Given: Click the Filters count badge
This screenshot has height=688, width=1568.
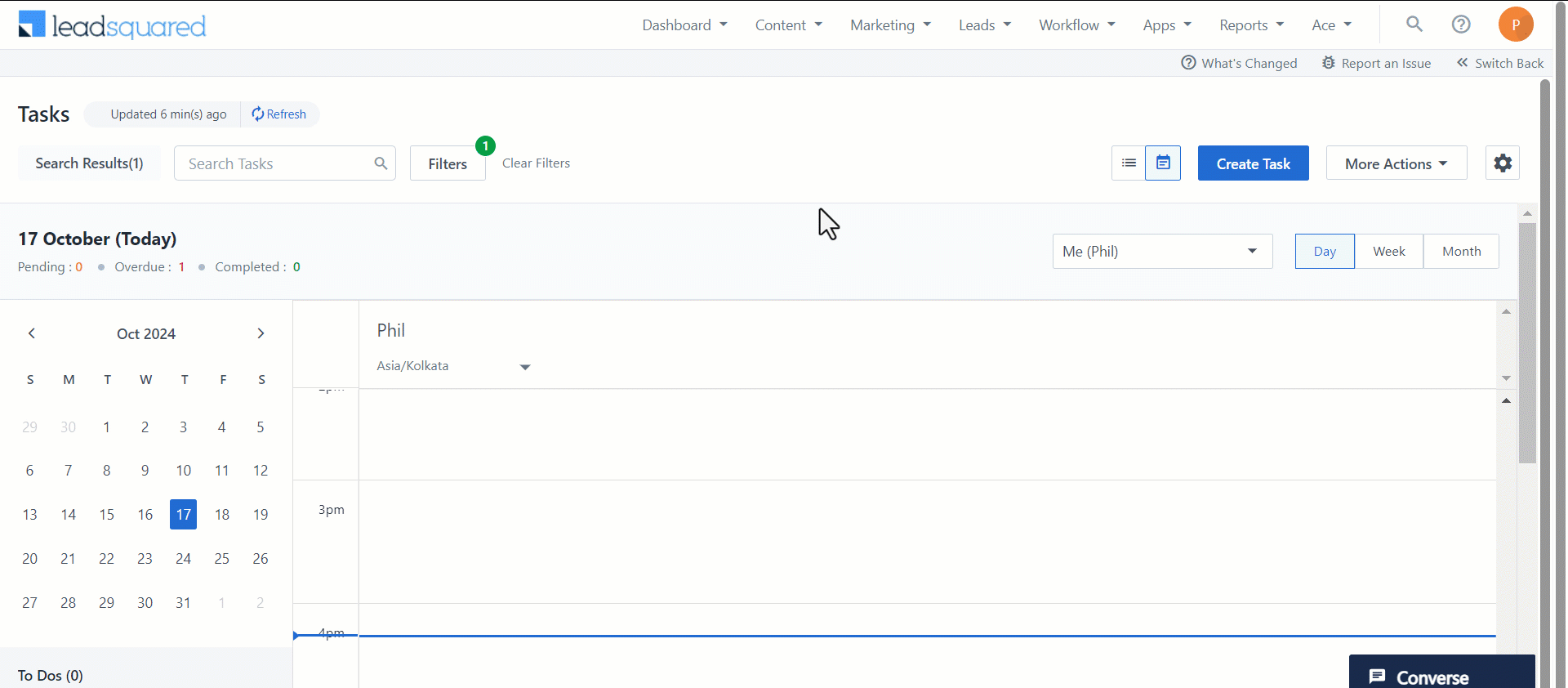Looking at the screenshot, I should (485, 145).
